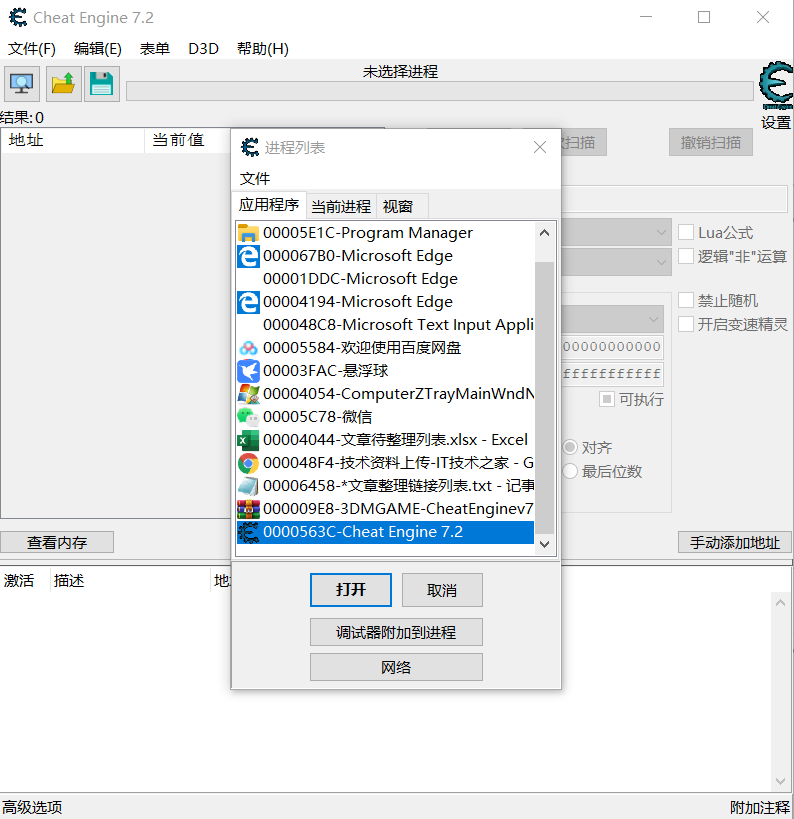This screenshot has height=819, width=794.
Task: Click process list scrollbar down arrow
Action: [544, 544]
